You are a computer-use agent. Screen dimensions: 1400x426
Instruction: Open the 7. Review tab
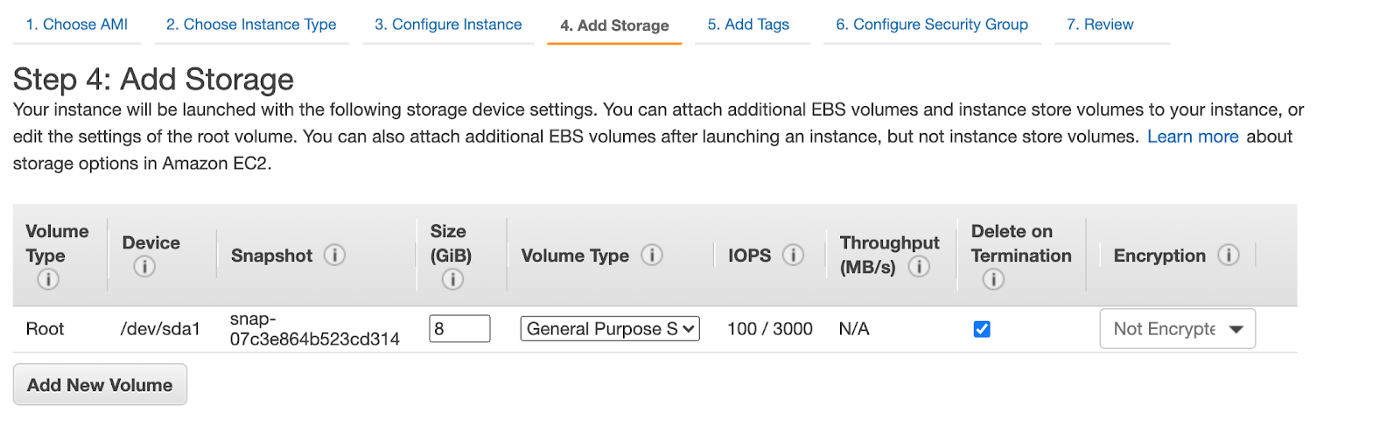coord(1100,24)
